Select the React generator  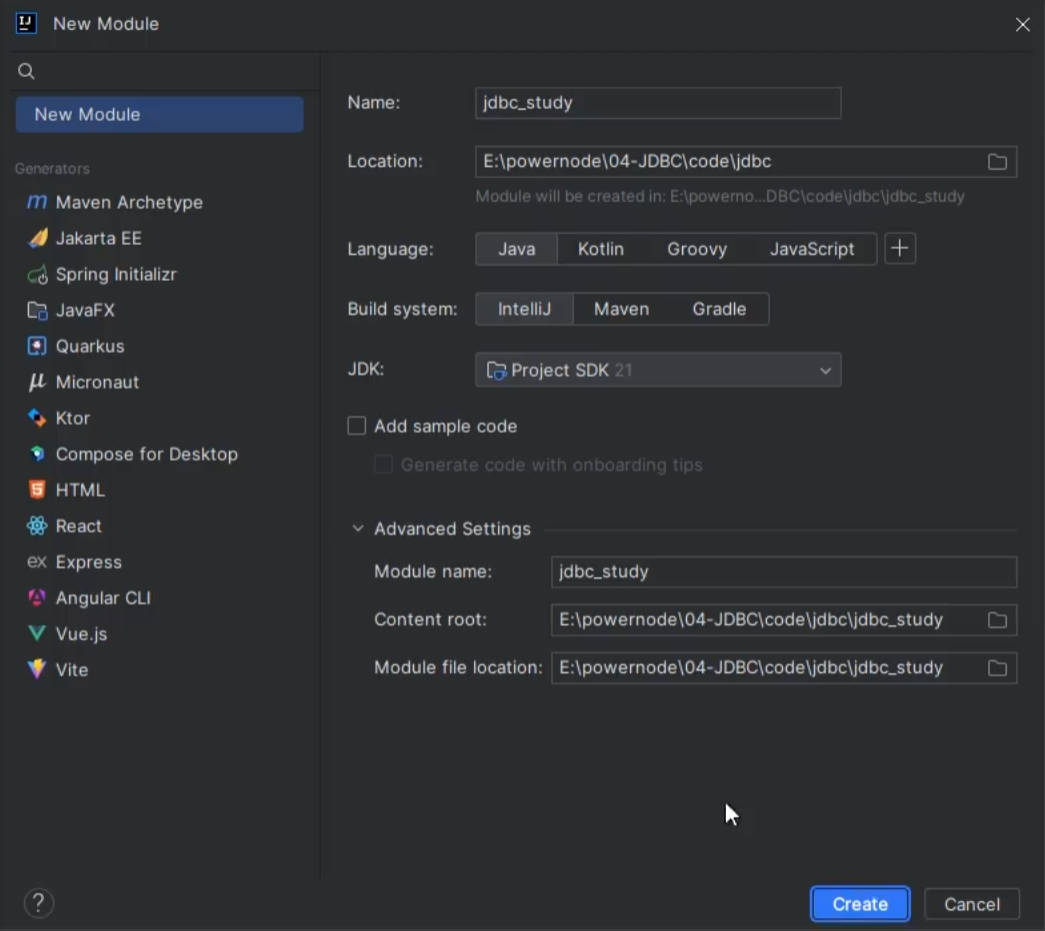coord(78,526)
